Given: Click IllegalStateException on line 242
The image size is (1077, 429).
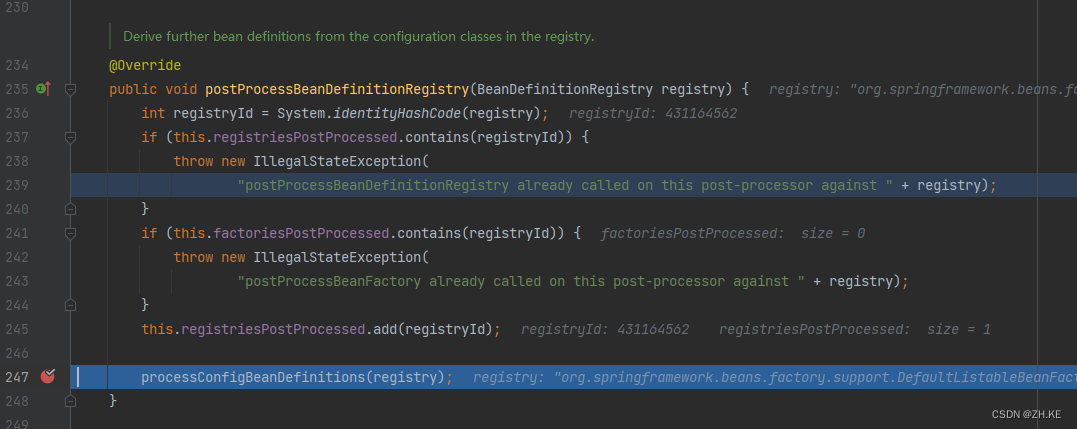Looking at the screenshot, I should pos(337,257).
